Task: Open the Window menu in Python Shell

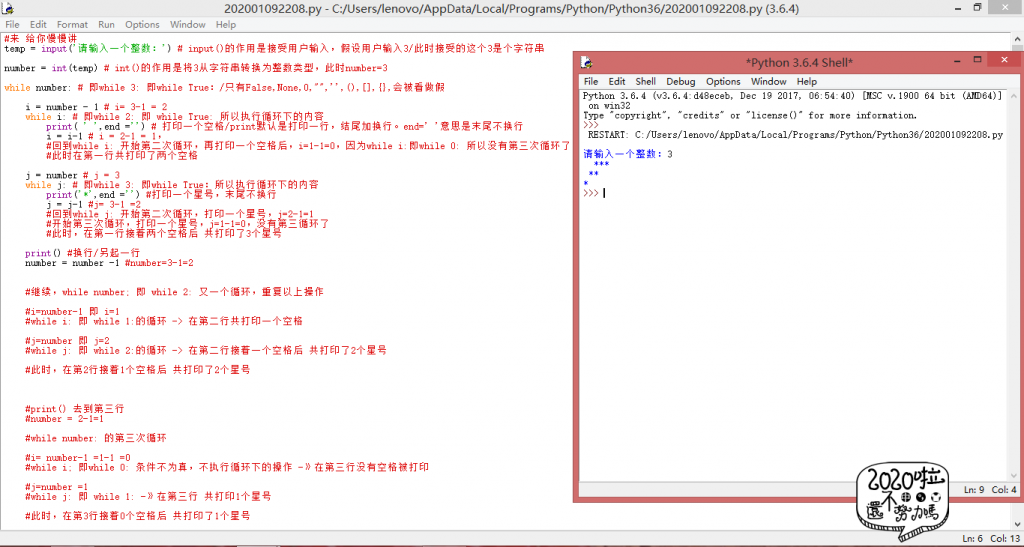Action: coord(768,82)
